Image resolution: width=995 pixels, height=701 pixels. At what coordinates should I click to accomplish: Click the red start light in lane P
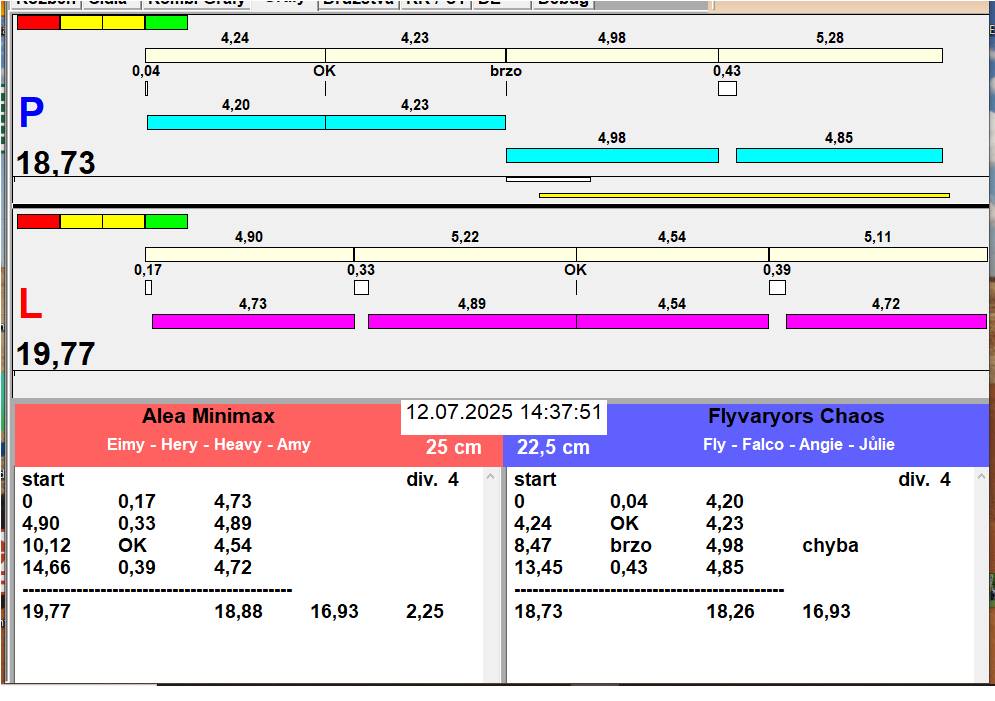coord(39,23)
